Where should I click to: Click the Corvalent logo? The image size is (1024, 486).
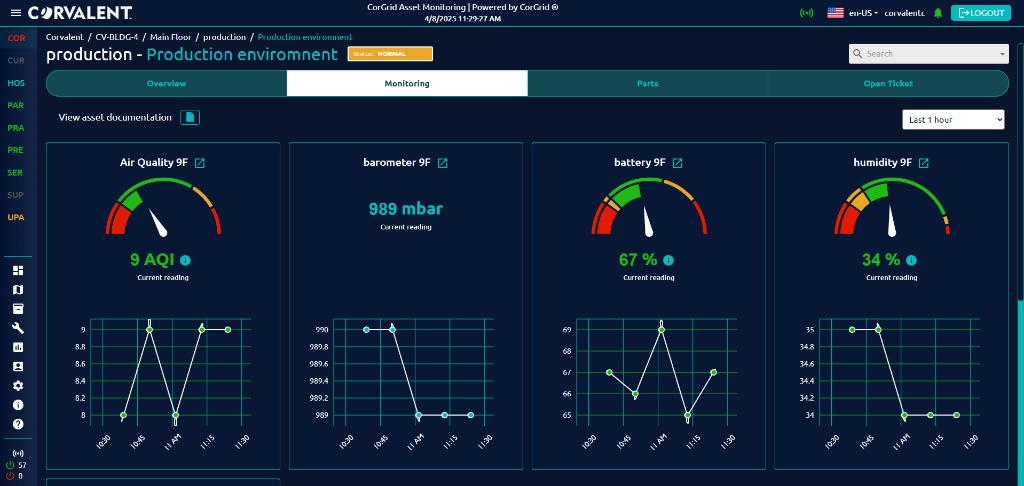80,13
